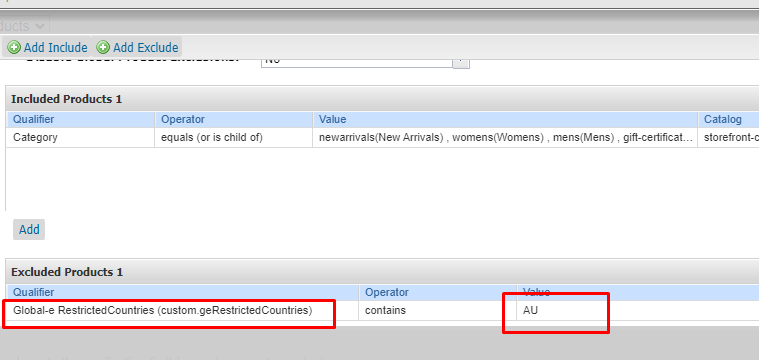Click the Catalog column header
The height and width of the screenshot is (360, 759).
[x=729, y=119]
